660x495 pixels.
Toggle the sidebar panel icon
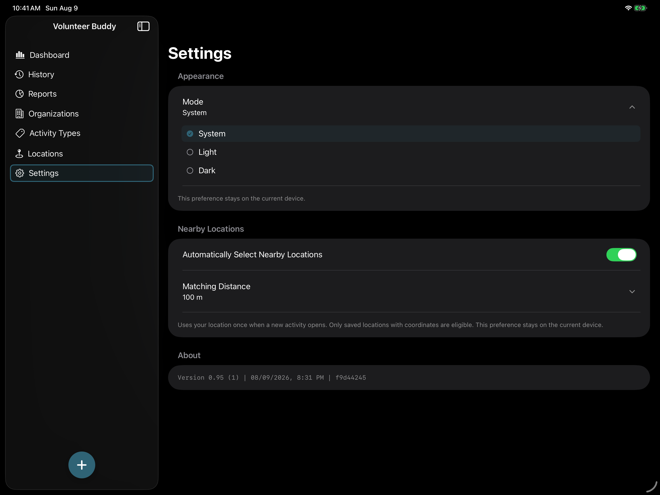[x=143, y=26]
